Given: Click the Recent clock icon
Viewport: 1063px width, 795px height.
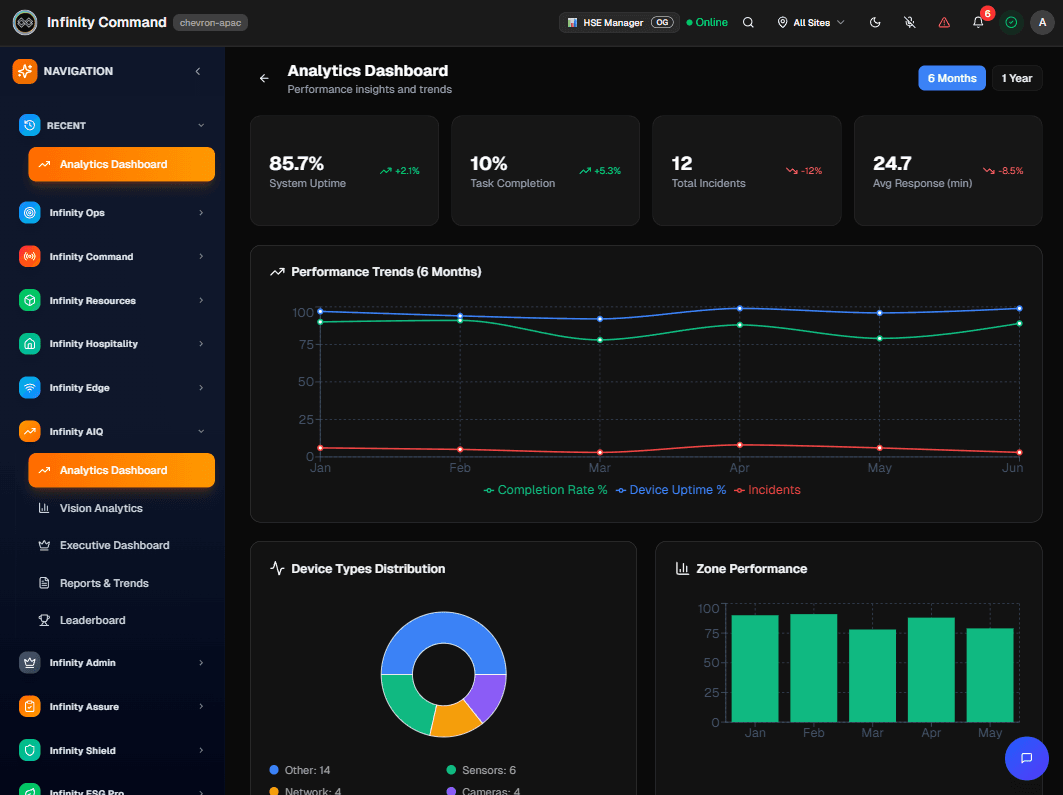Looking at the screenshot, I should pyautogui.click(x=30, y=125).
